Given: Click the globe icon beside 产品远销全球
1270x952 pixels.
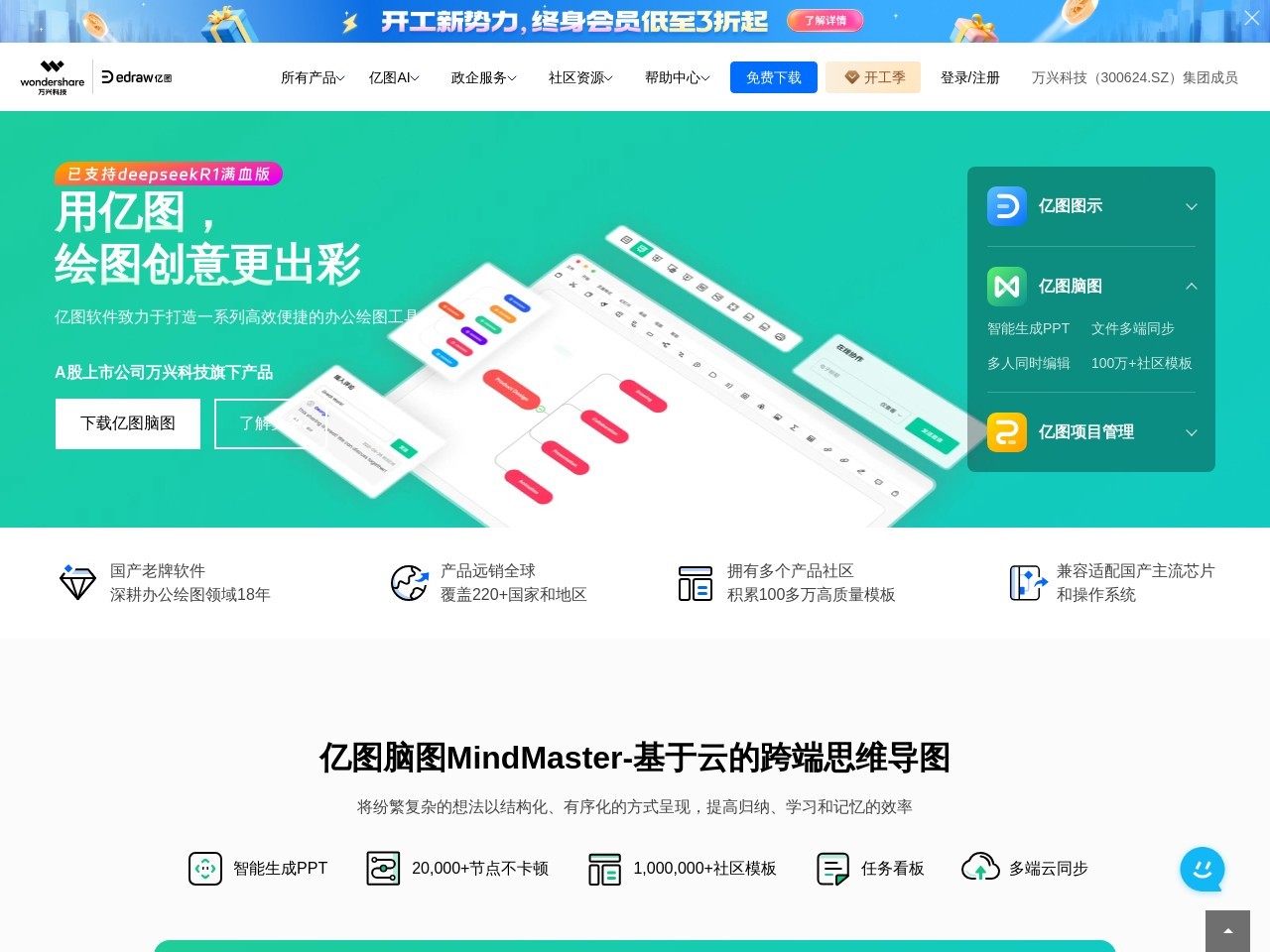Looking at the screenshot, I should [409, 582].
